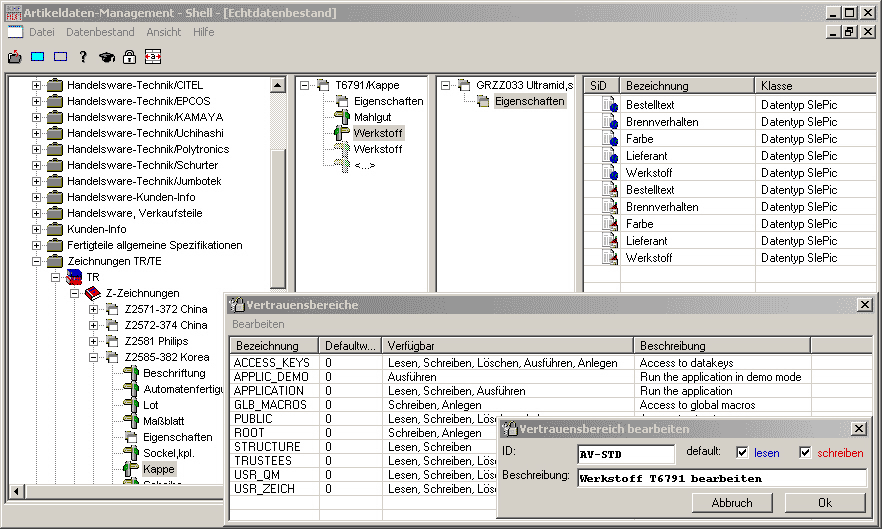Click into the ID input field
The width and height of the screenshot is (882, 529).
pyautogui.click(x=626, y=454)
